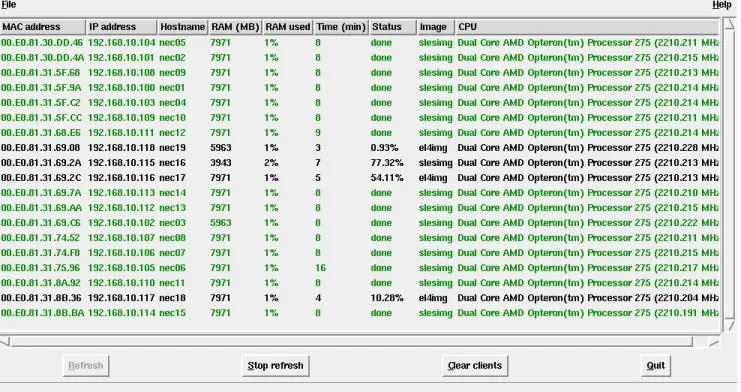Click status 54.11%
Screen dimensions: 741x392
click(387, 178)
